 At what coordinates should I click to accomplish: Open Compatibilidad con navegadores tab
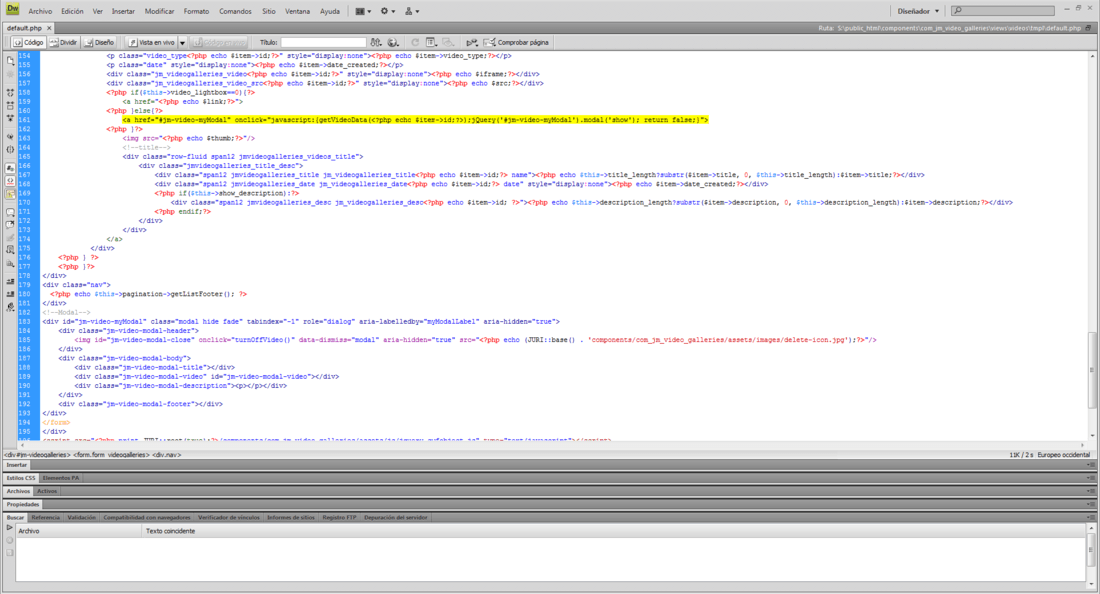[147, 518]
